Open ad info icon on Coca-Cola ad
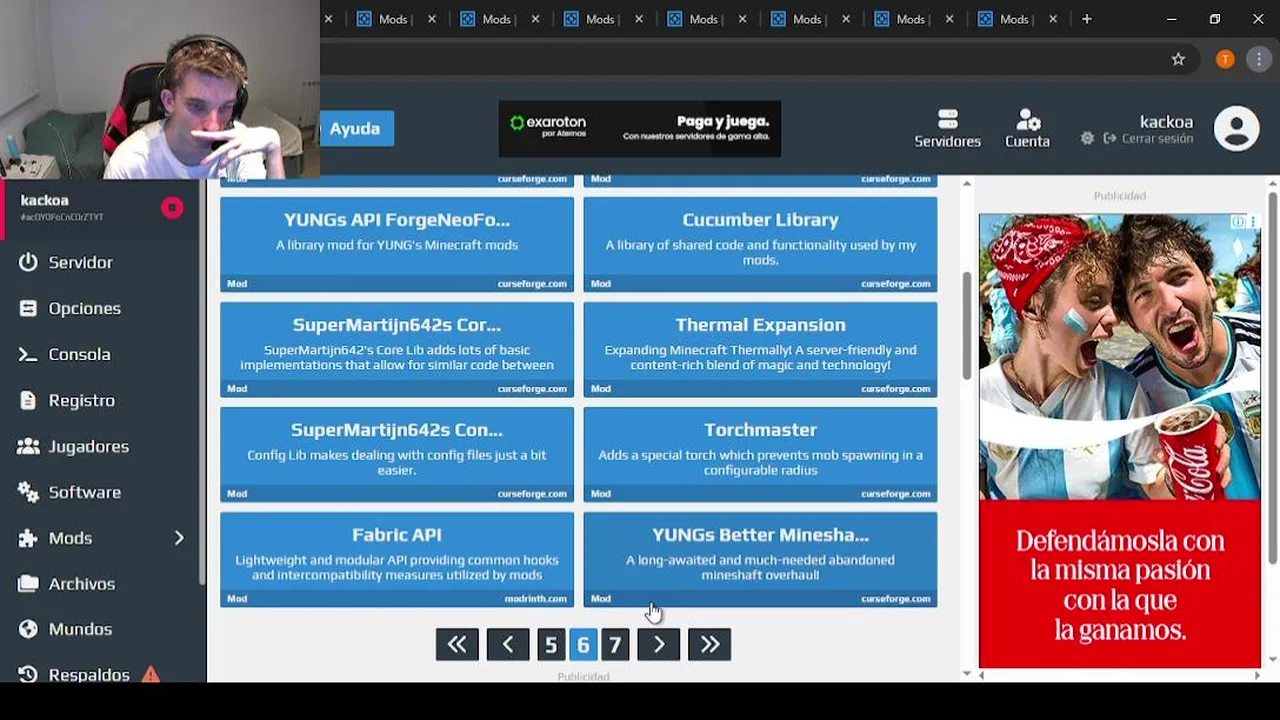The width and height of the screenshot is (1280, 720). (x=1238, y=222)
